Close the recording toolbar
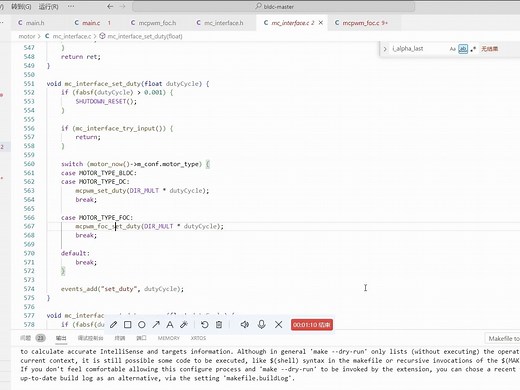This screenshot has height=390, width=520. (279, 324)
